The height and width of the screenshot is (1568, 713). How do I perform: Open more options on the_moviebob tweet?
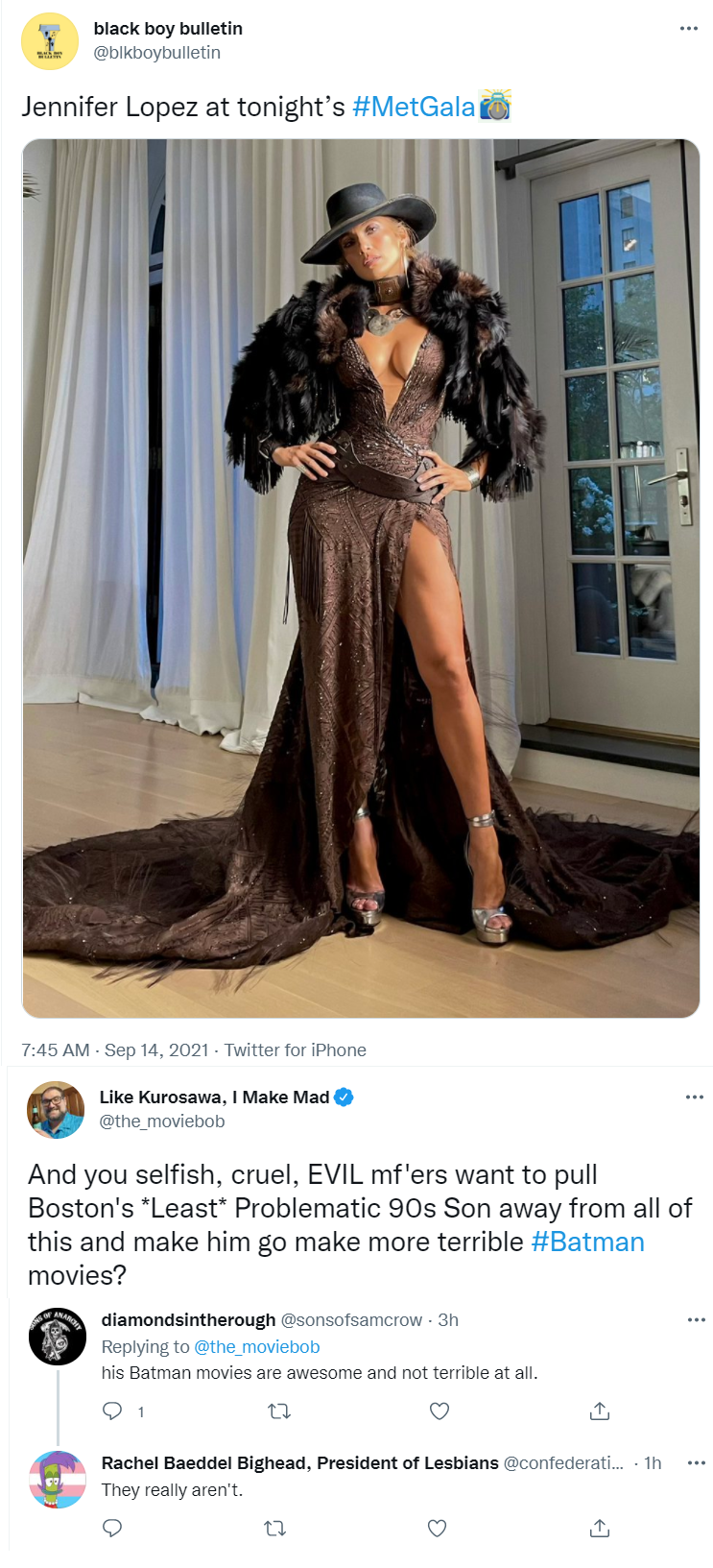[695, 1097]
